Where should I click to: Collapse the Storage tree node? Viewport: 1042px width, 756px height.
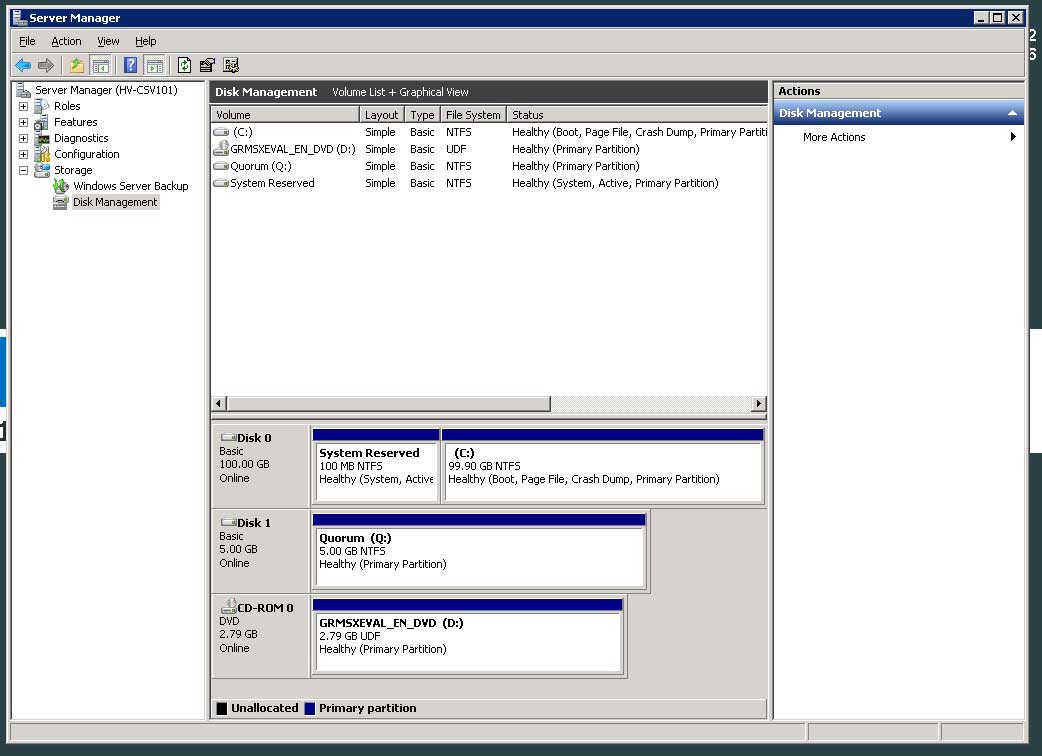click(x=23, y=170)
